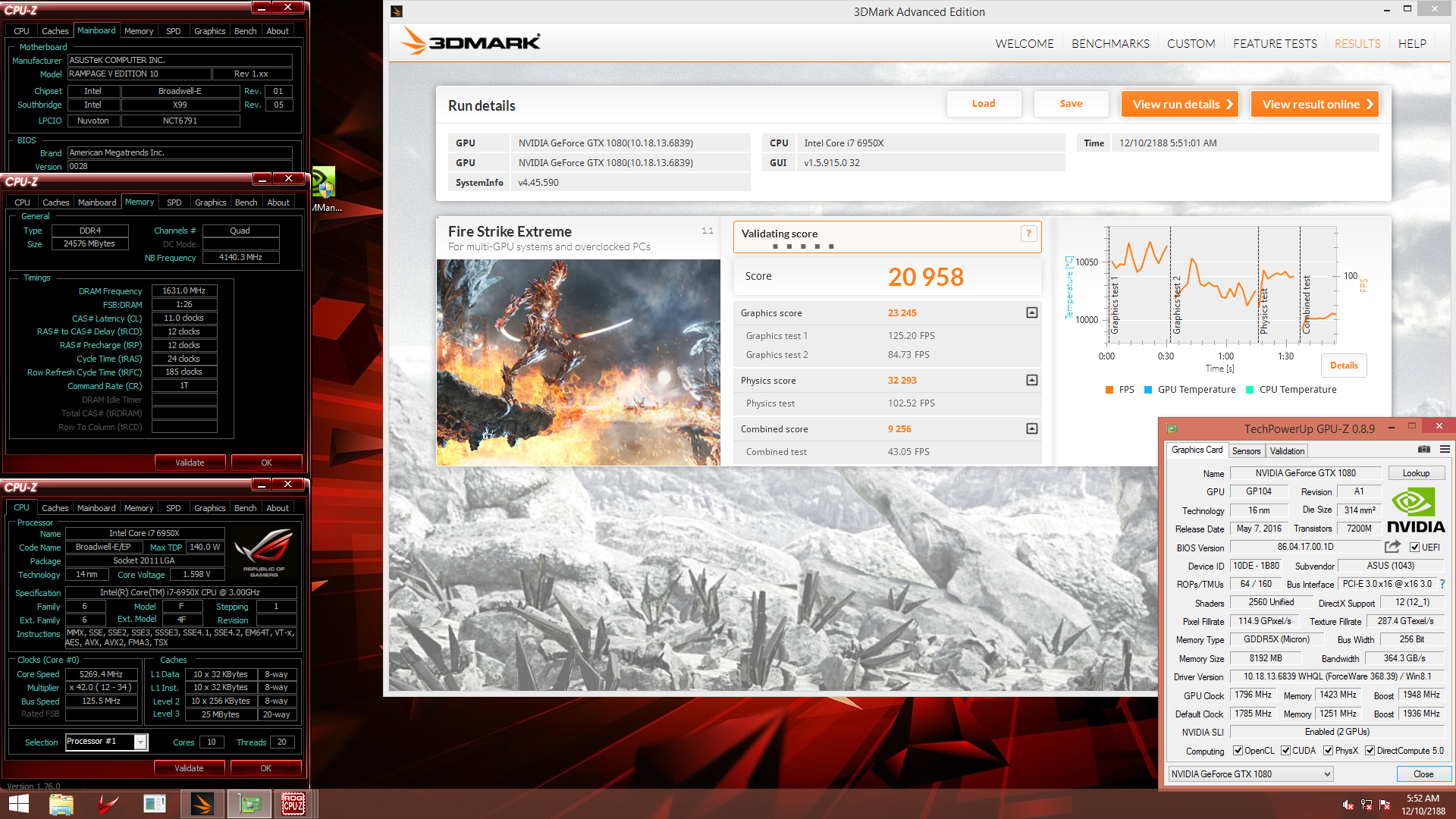Open the HELP tab in 3DMark
Image resolution: width=1456 pixels, height=819 pixels.
[x=1412, y=44]
